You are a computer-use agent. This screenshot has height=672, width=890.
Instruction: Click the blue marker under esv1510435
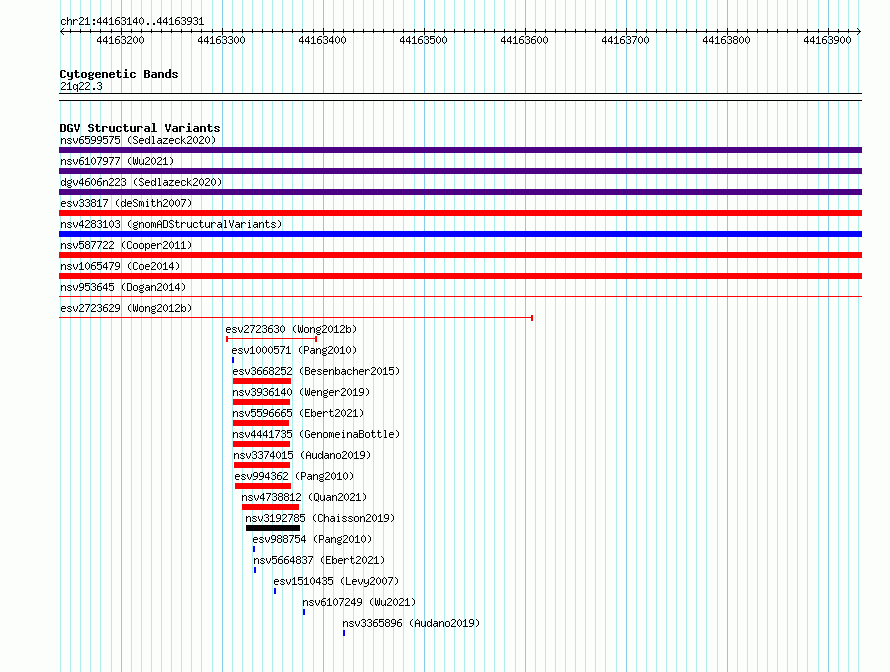pyautogui.click(x=275, y=591)
